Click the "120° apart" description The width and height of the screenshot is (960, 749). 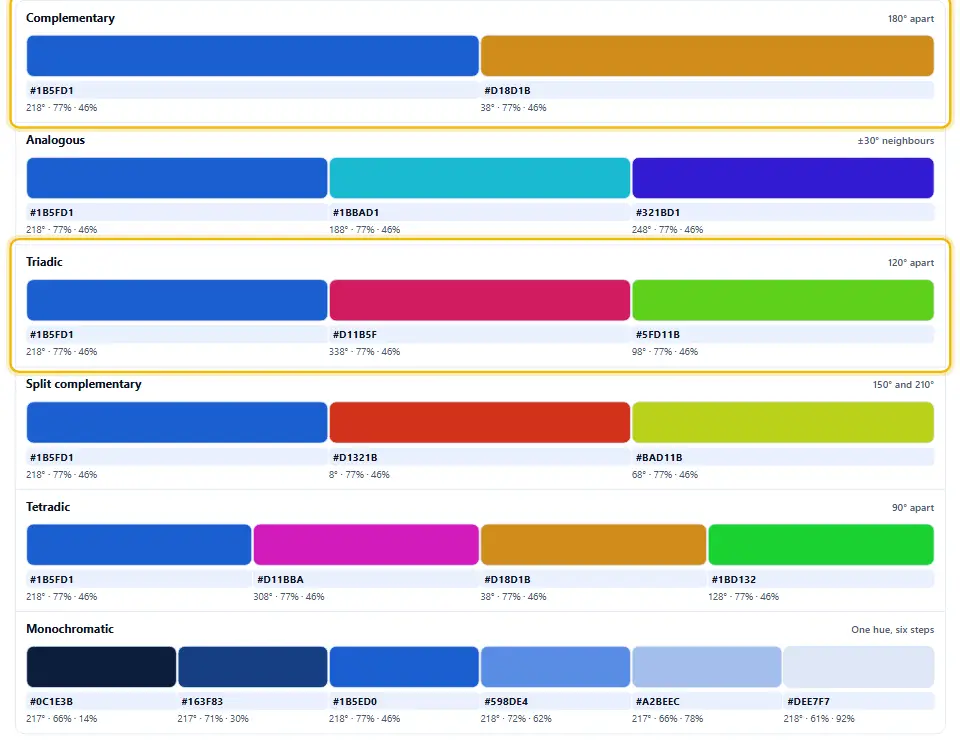910,262
